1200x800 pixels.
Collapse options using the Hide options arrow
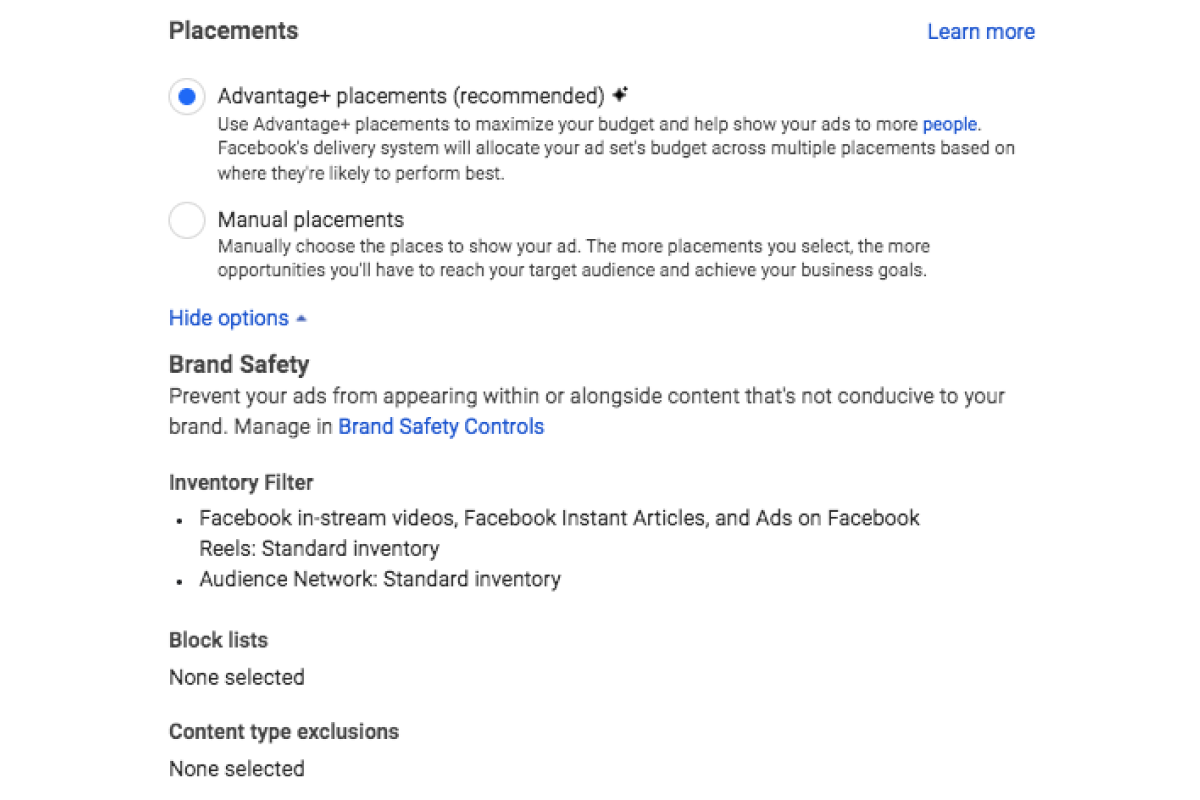pos(302,319)
